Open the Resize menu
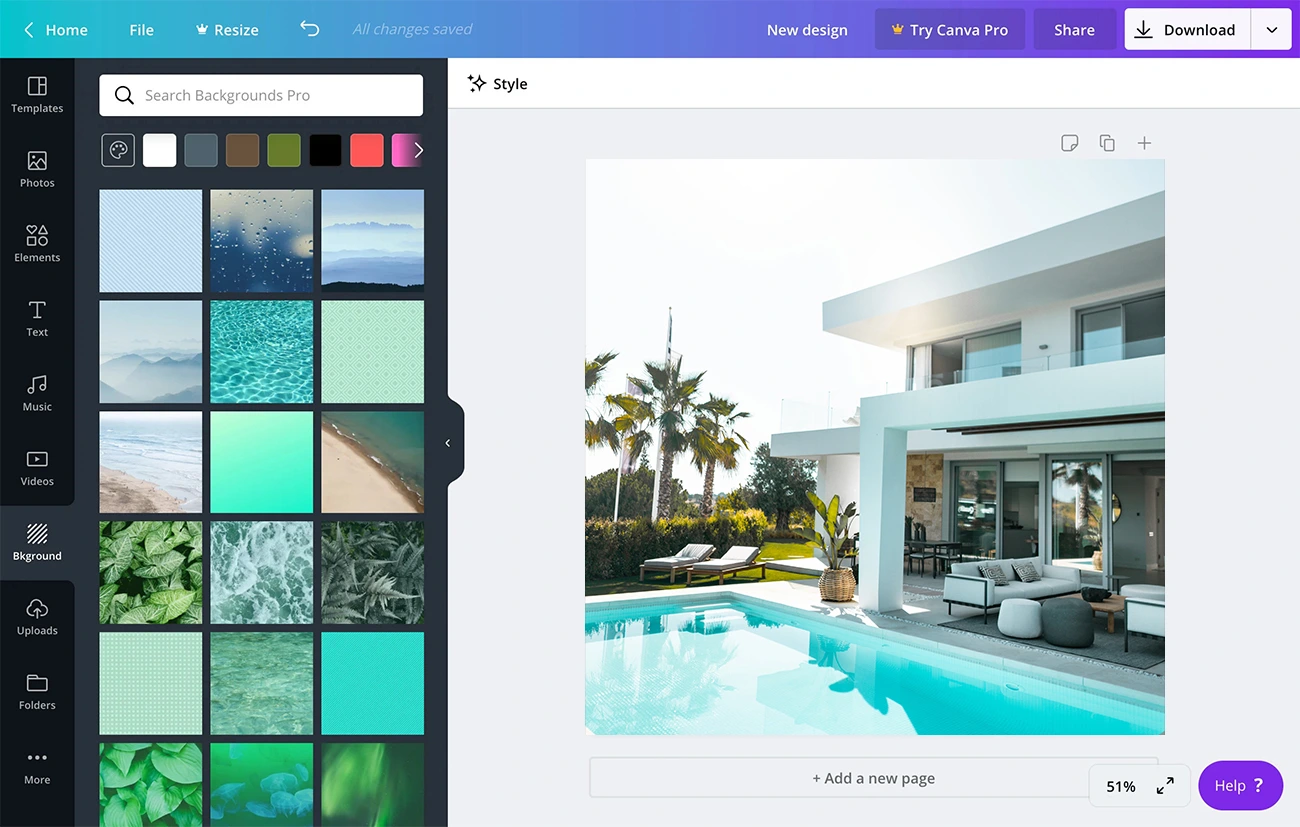This screenshot has height=827, width=1300. tap(226, 29)
